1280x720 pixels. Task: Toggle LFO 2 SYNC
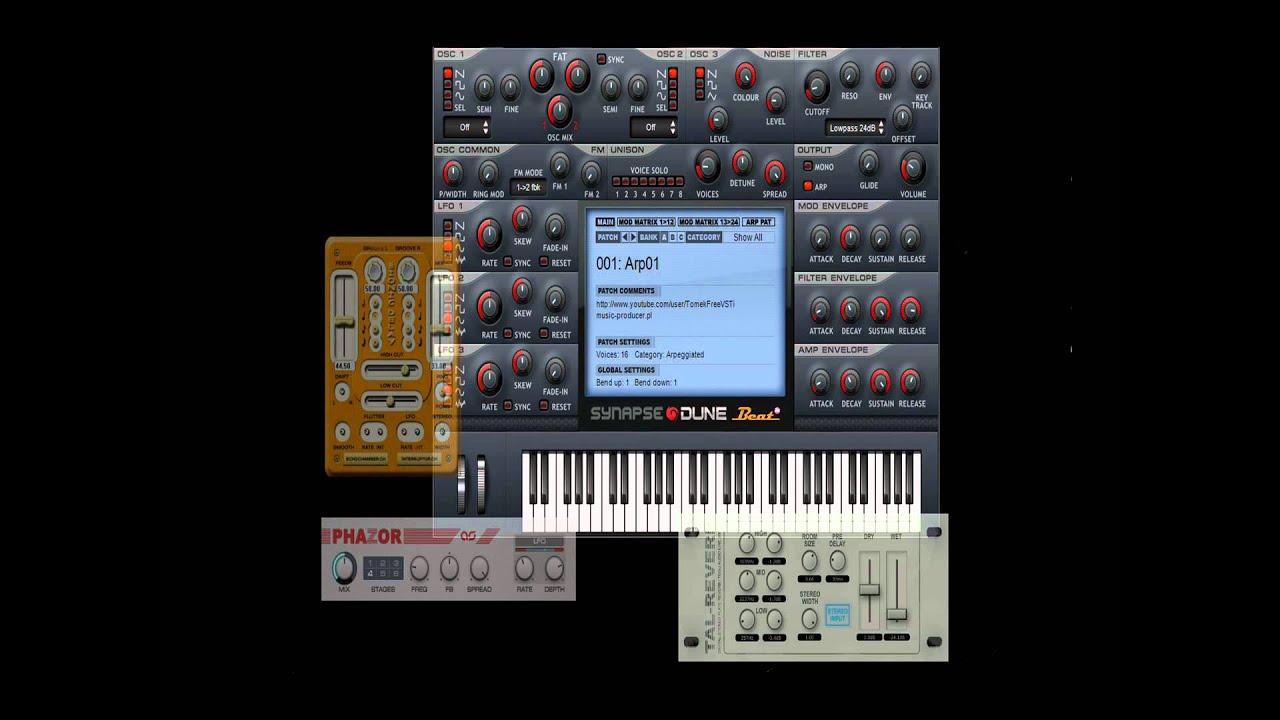tap(508, 334)
